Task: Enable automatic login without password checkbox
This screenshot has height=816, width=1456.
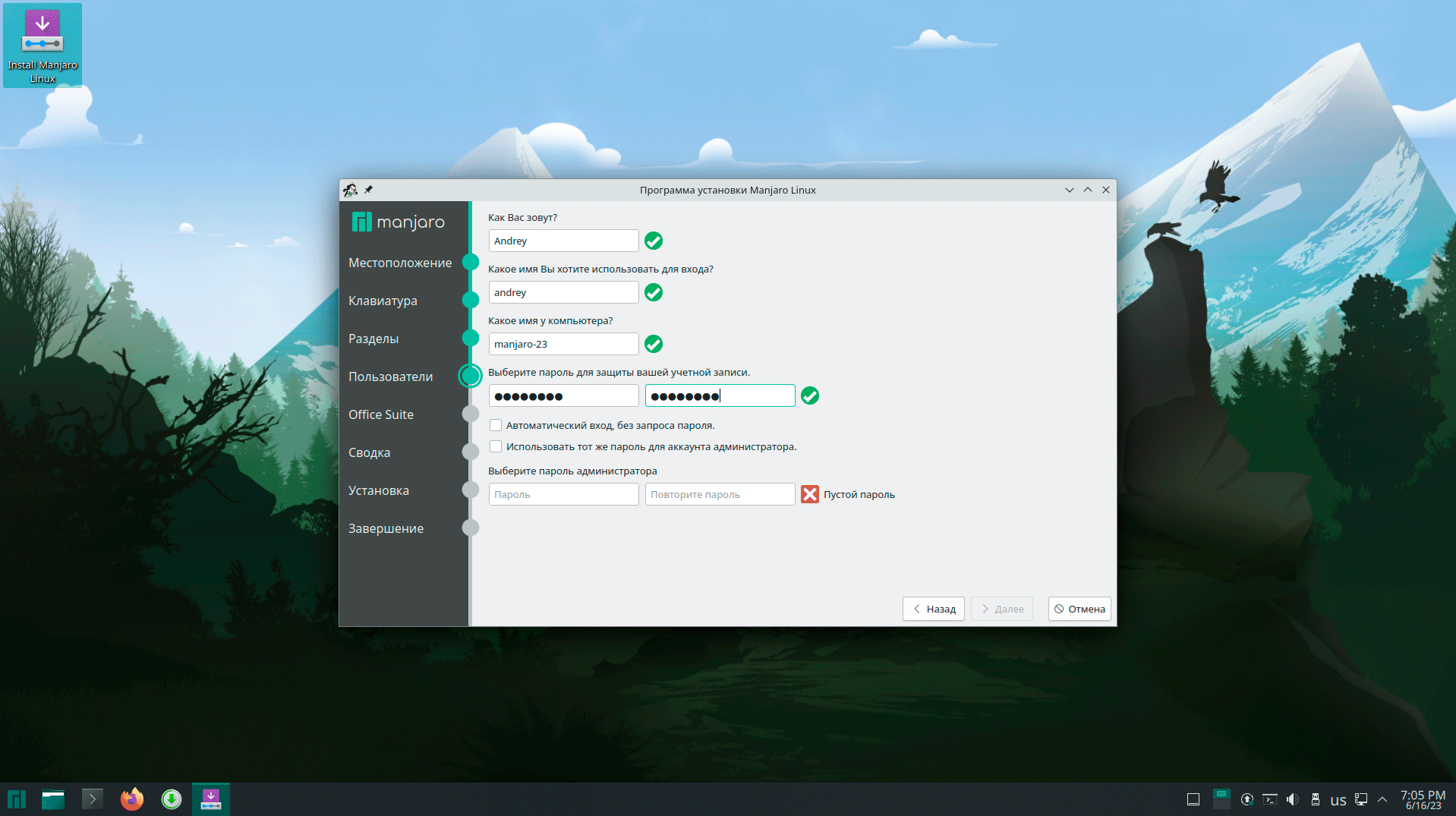Action: pyautogui.click(x=496, y=425)
